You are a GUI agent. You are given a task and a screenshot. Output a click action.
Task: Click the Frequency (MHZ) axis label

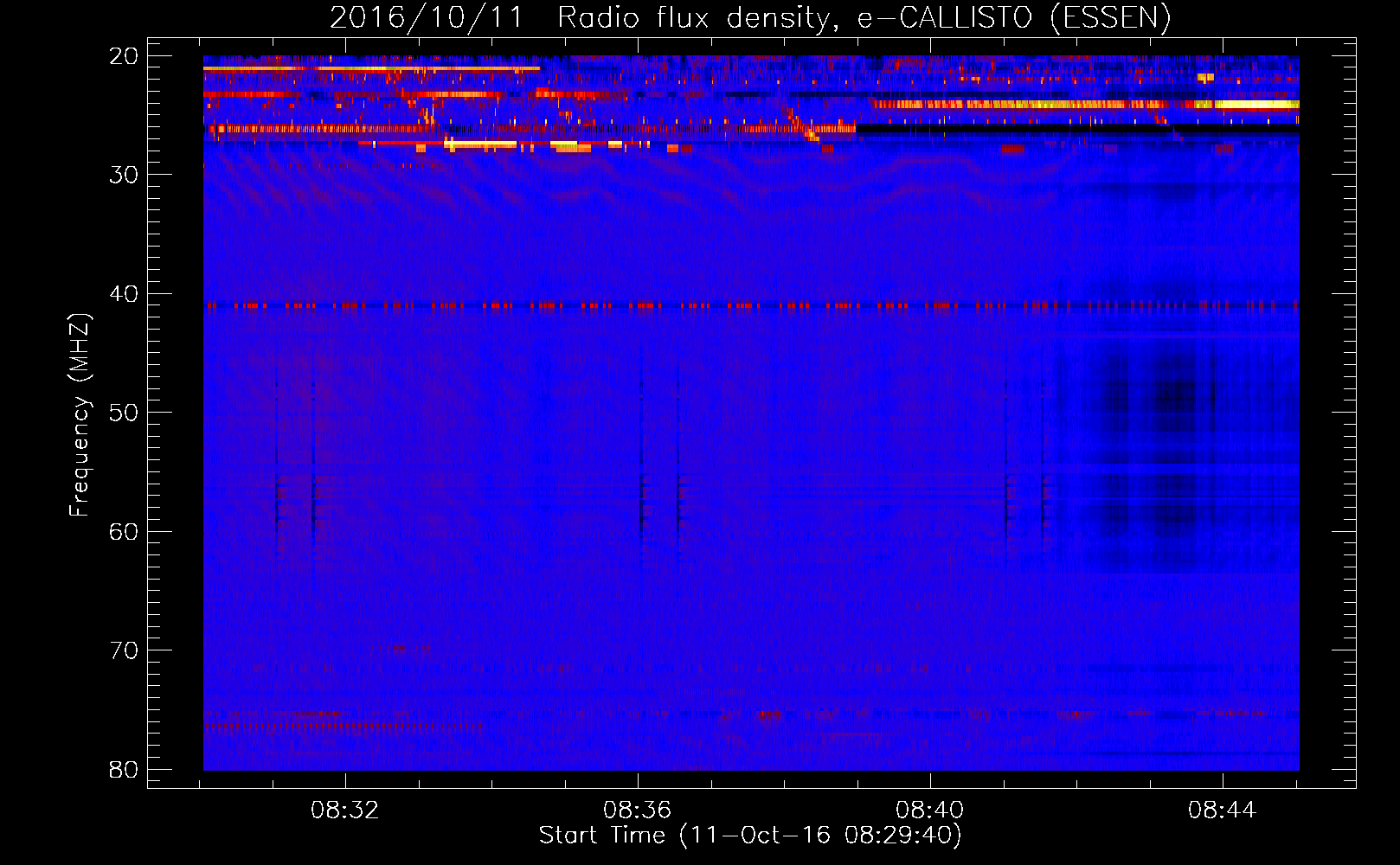(x=79, y=415)
